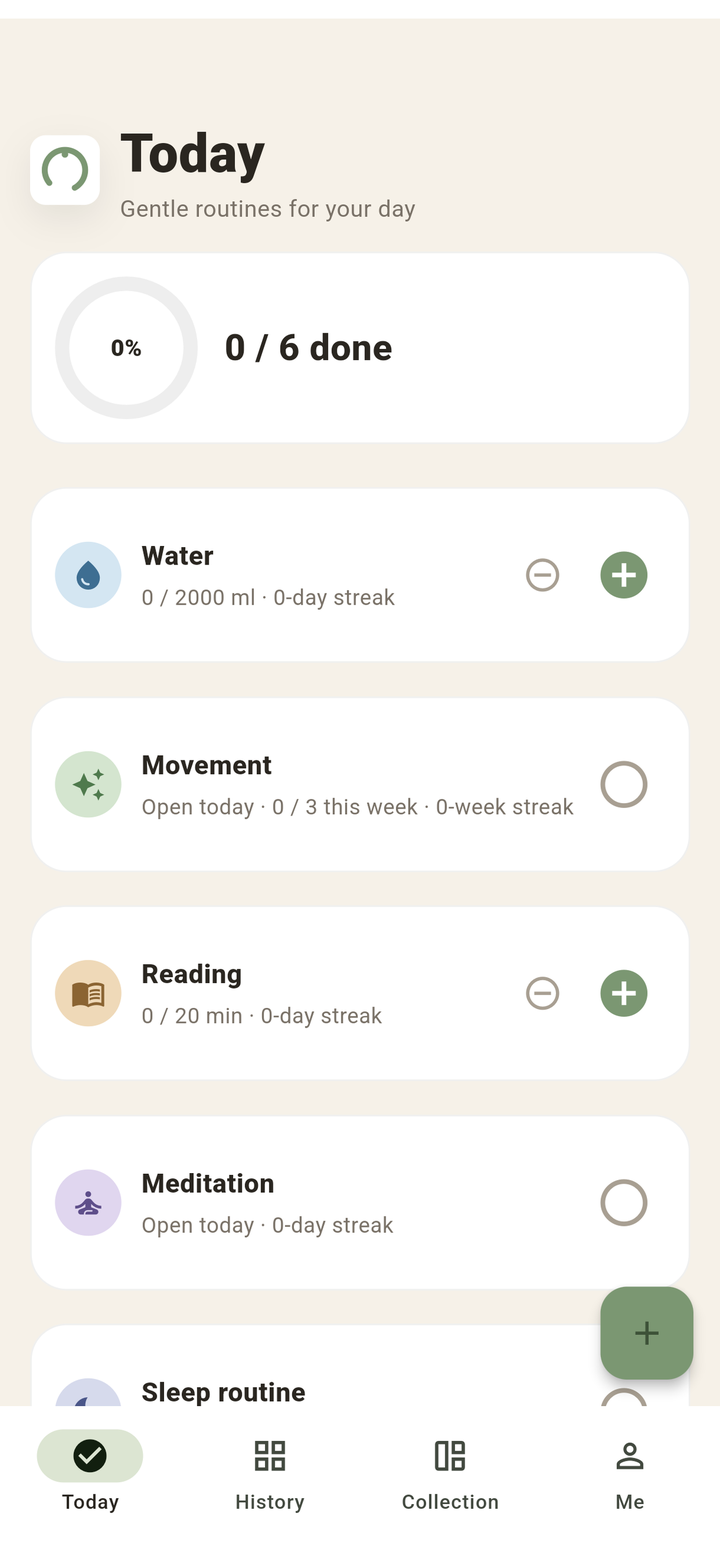Subtract Reading minutes with minus button

click(542, 993)
